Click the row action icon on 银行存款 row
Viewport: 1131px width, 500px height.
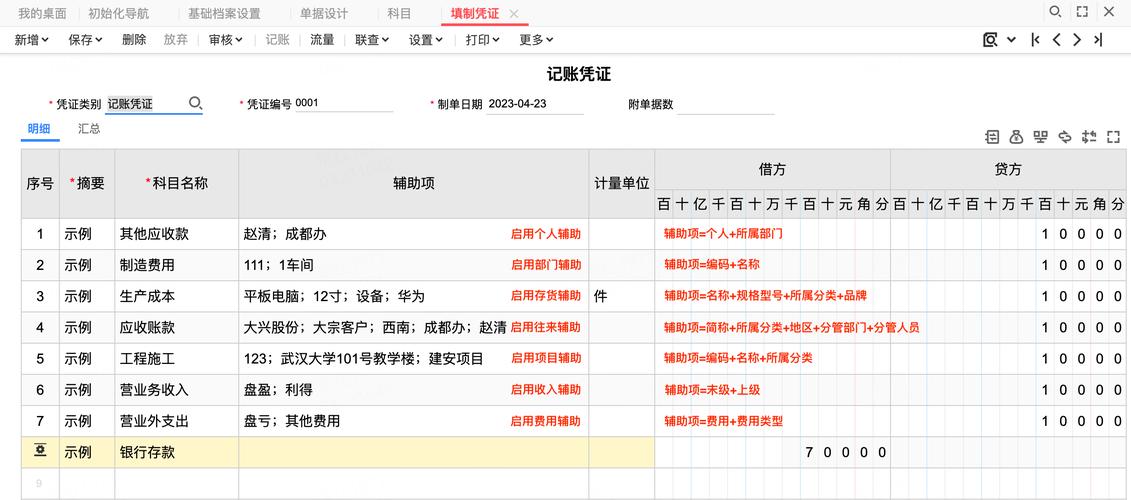point(40,451)
